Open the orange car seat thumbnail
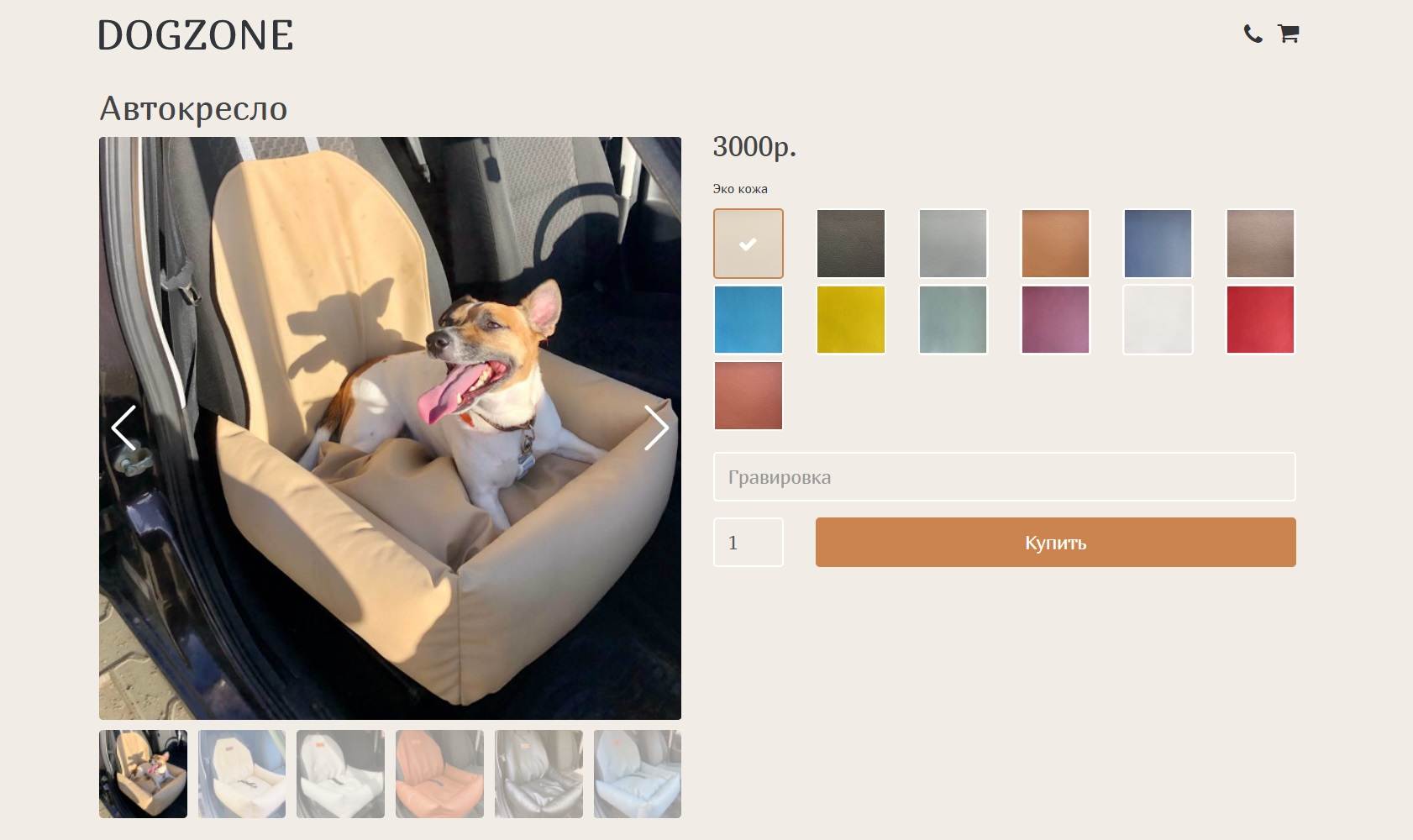 (x=439, y=774)
